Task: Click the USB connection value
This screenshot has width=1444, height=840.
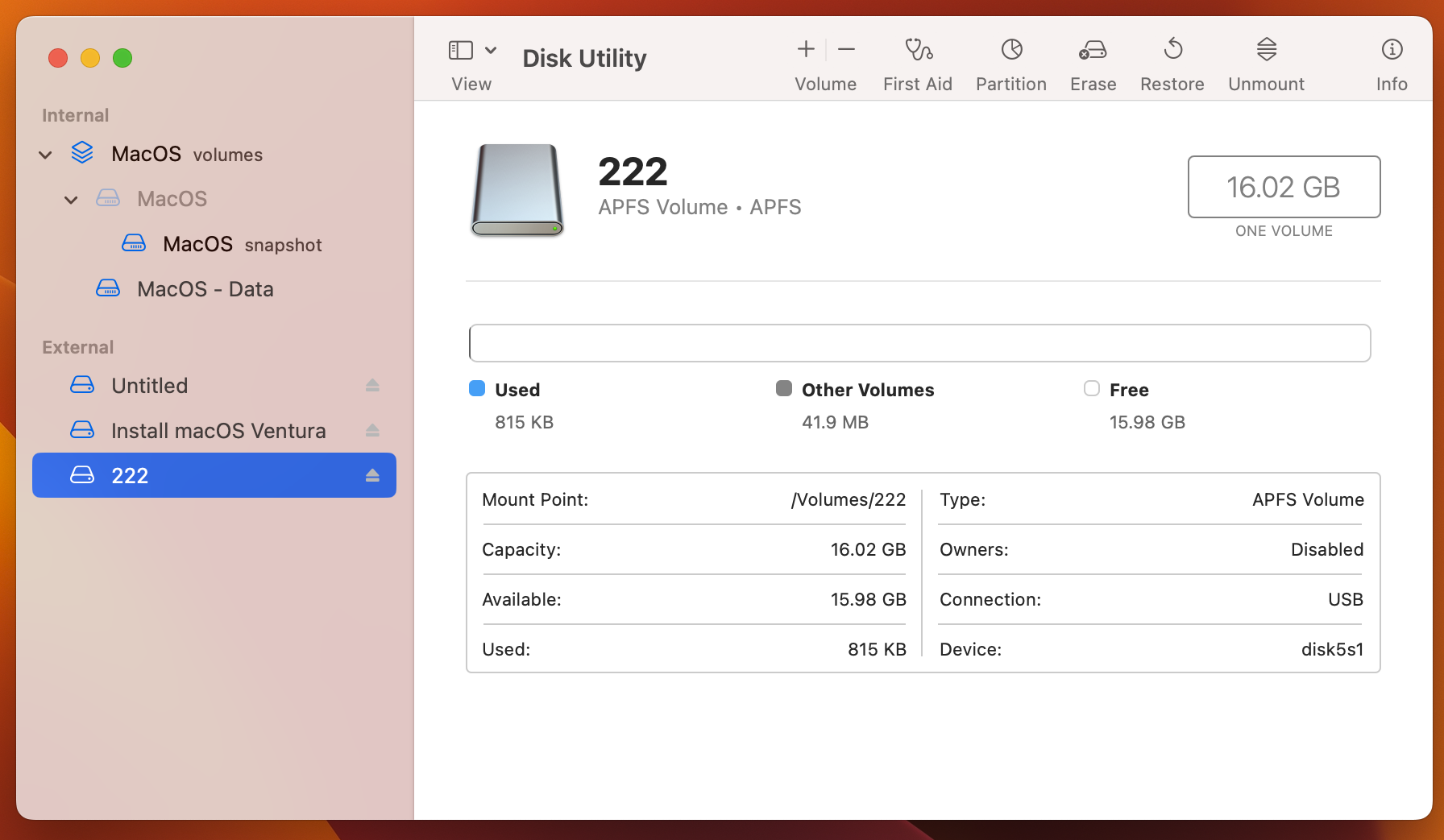Action: (x=1346, y=599)
